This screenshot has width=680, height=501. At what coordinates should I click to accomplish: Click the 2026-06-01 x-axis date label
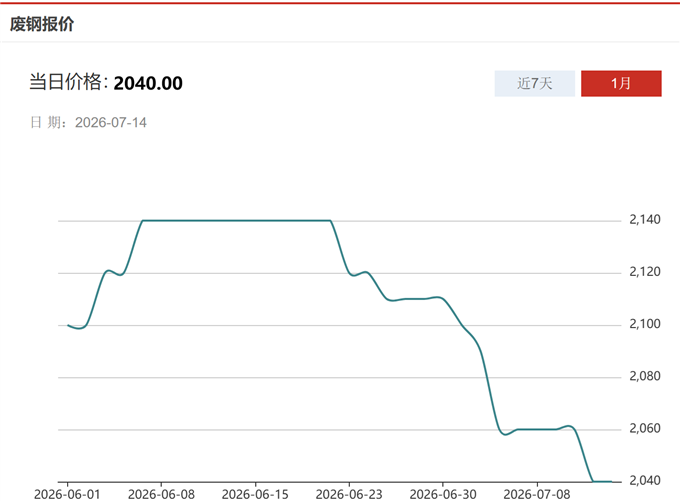coord(67,494)
